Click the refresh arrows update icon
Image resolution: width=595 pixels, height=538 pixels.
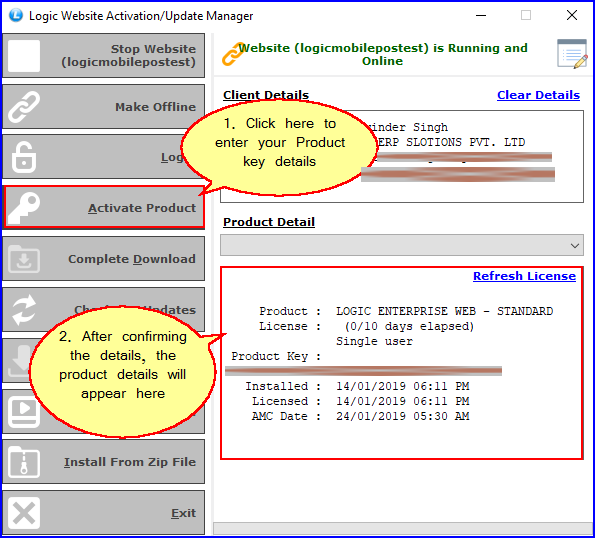click(24, 310)
